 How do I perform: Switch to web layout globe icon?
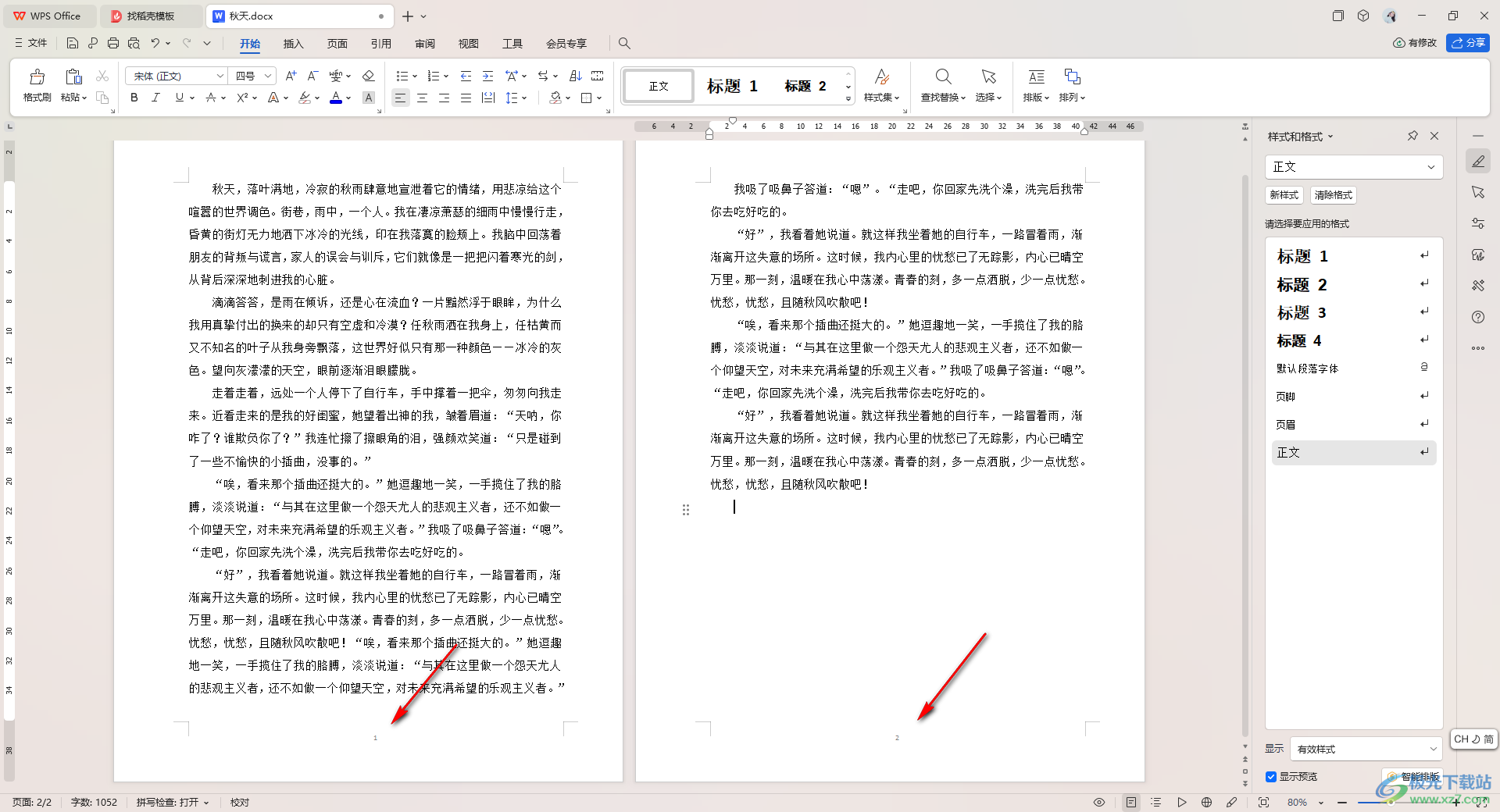pos(1206,803)
